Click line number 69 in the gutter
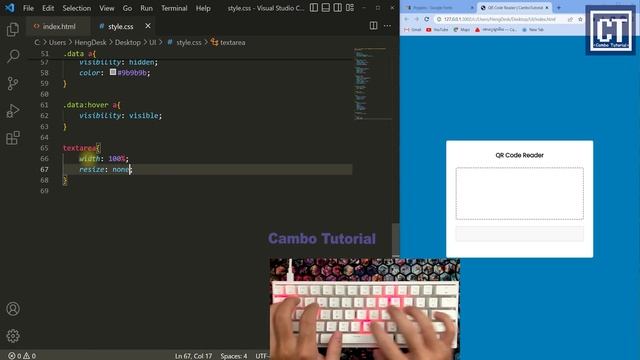This screenshot has width=640, height=360. (44, 191)
